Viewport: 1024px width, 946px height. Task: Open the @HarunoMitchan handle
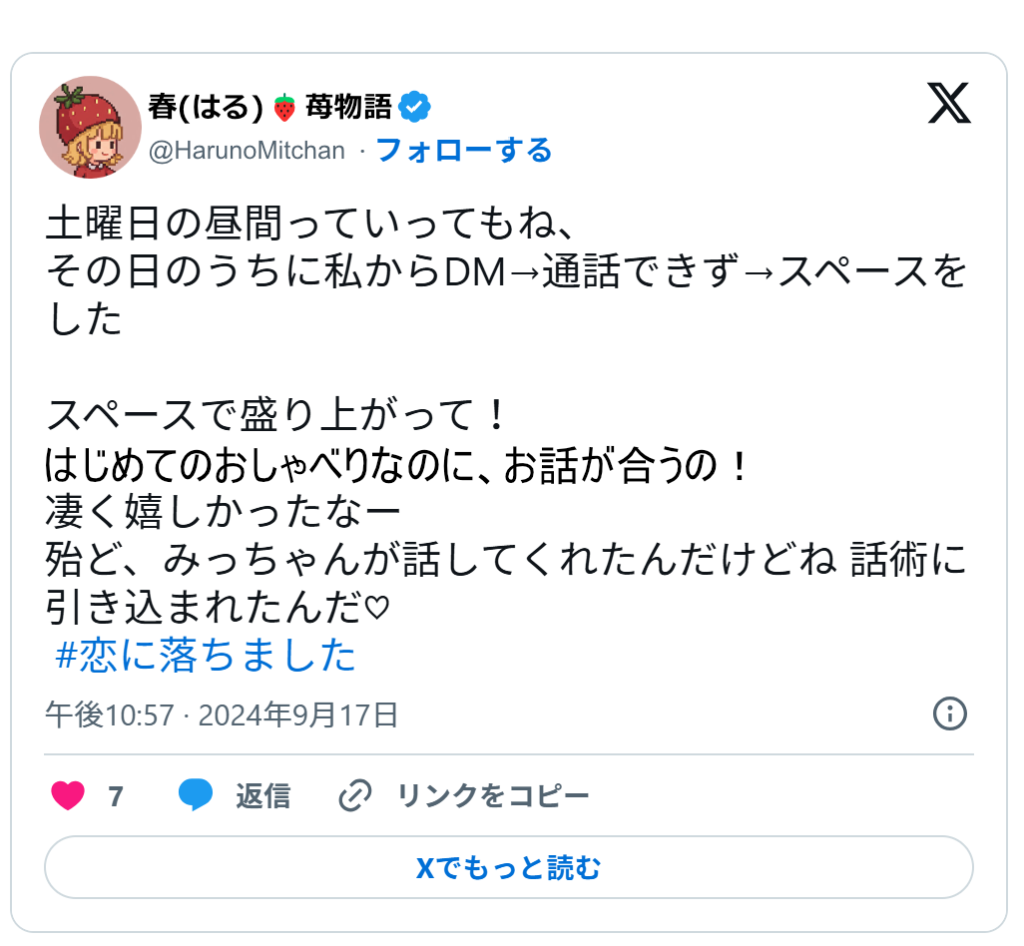click(x=247, y=151)
